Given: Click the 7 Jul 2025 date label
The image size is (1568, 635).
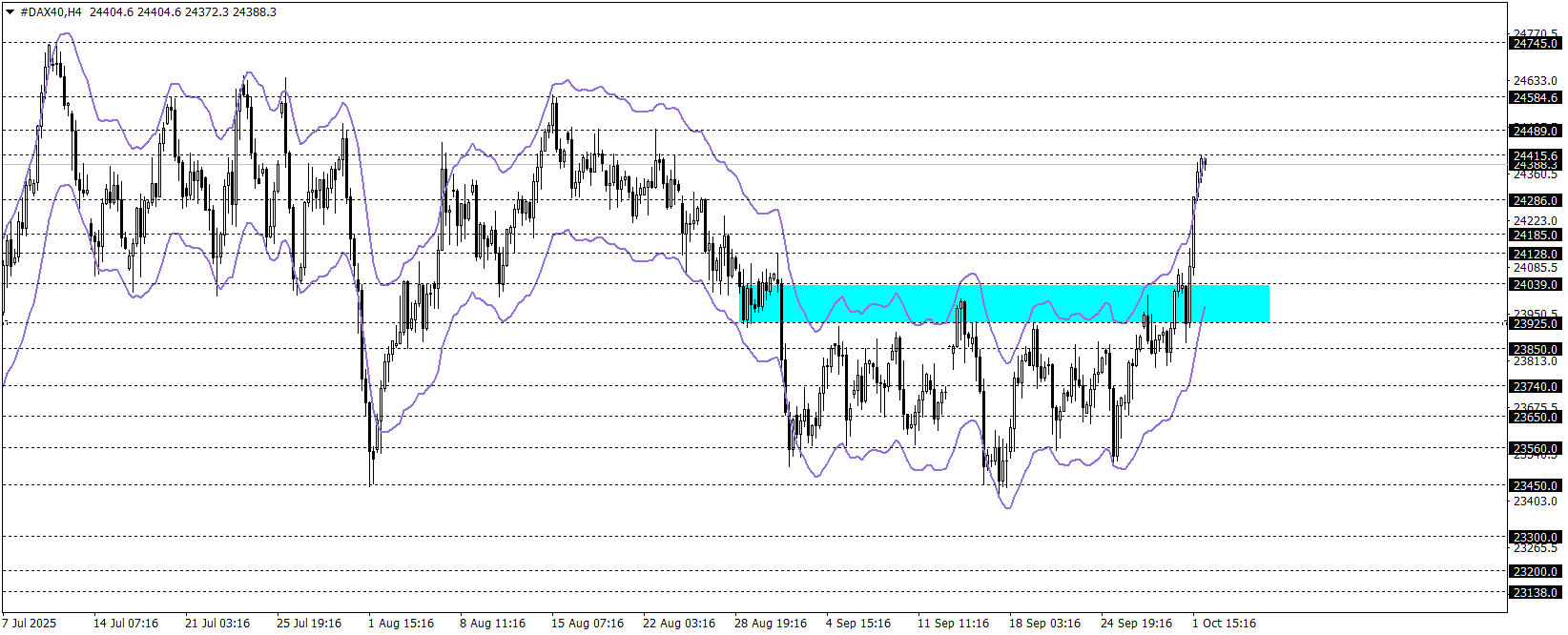Looking at the screenshot, I should point(30,624).
